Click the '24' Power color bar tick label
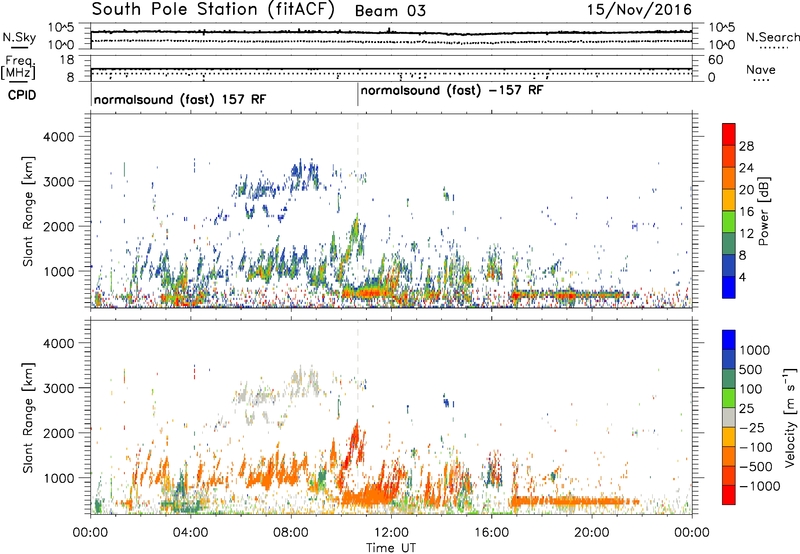Image resolution: width=800 pixels, height=554 pixels. pyautogui.click(x=746, y=168)
